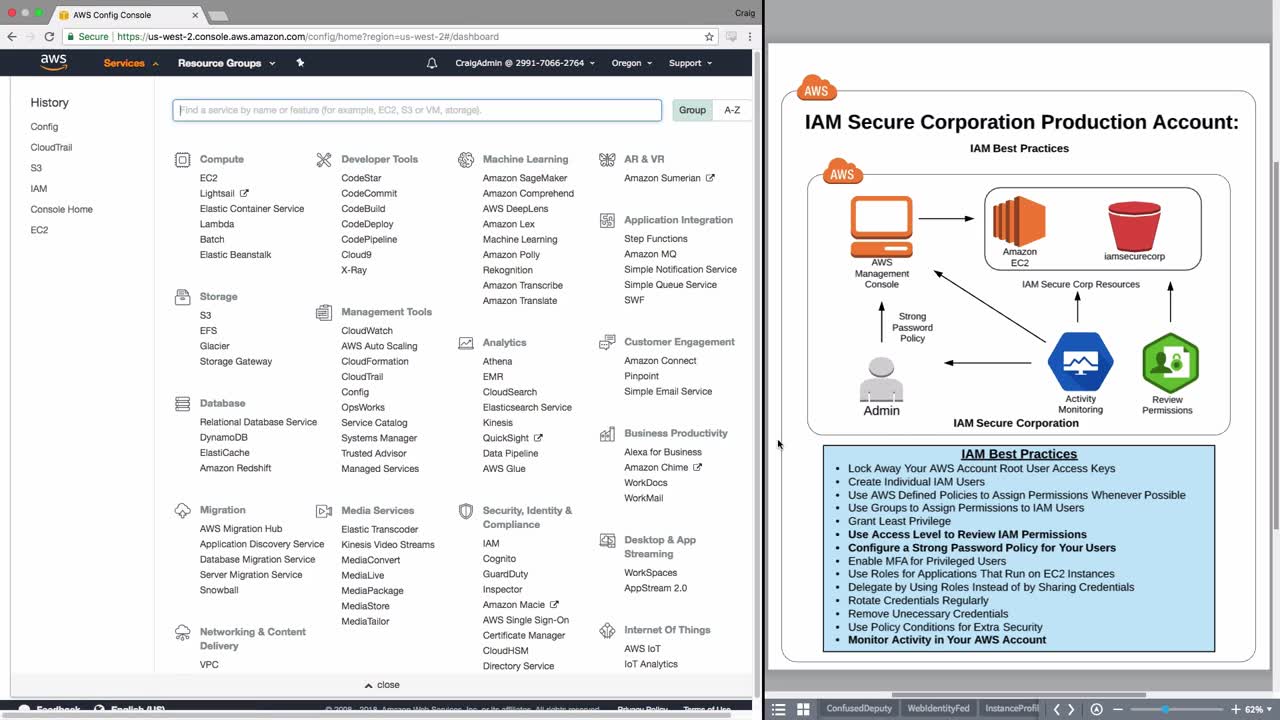Select the AWS Config Console browser tab
1280x720 pixels.
pos(128,15)
